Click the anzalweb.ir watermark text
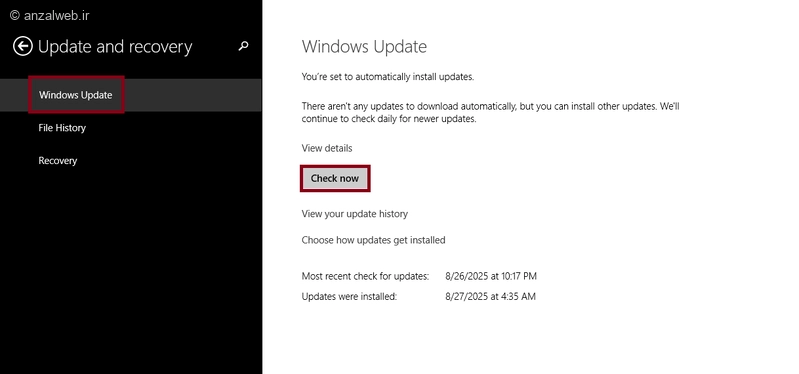The image size is (799, 374). [57, 15]
